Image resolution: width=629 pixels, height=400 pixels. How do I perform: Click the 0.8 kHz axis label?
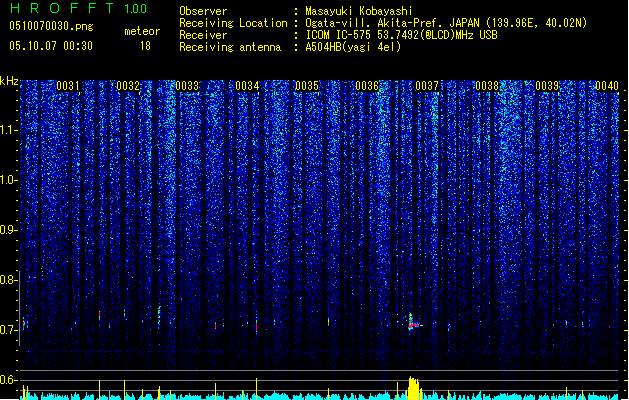pyautogui.click(x=8, y=280)
